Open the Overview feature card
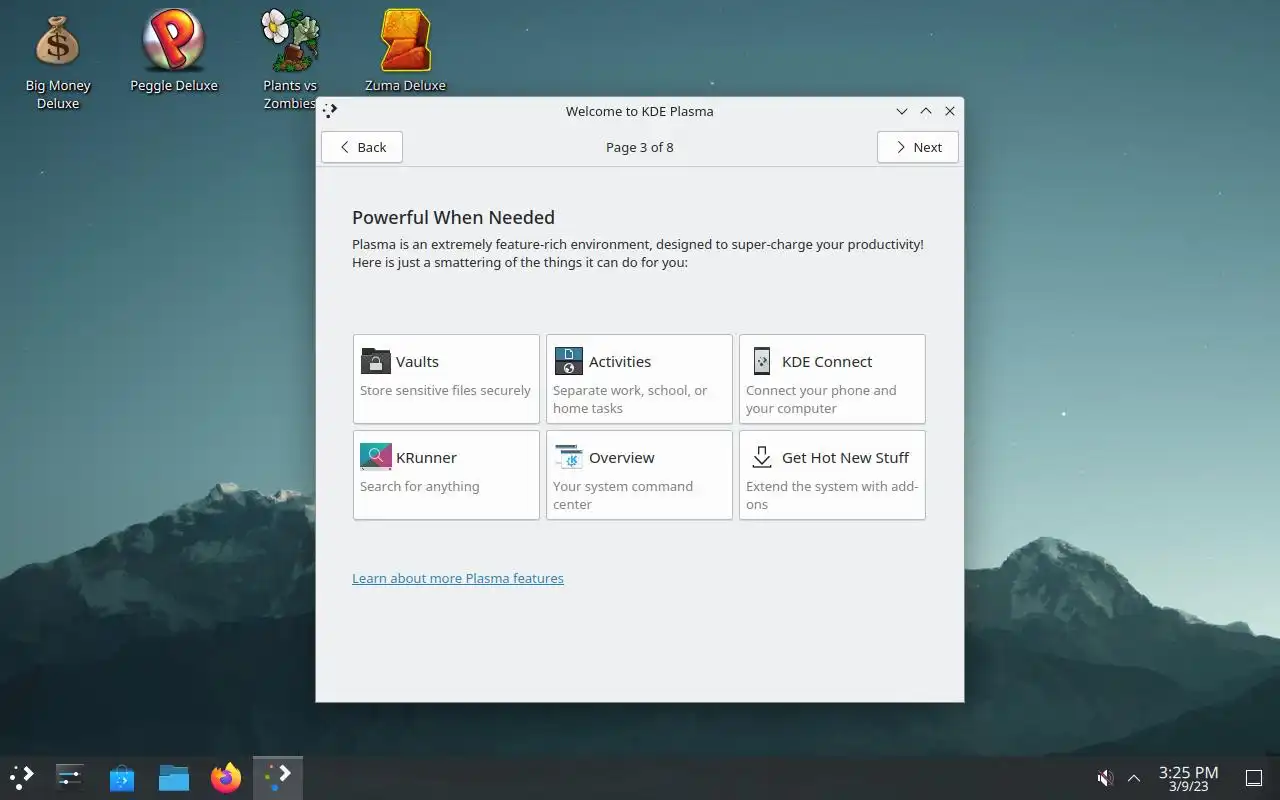1280x800 pixels. pyautogui.click(x=639, y=475)
